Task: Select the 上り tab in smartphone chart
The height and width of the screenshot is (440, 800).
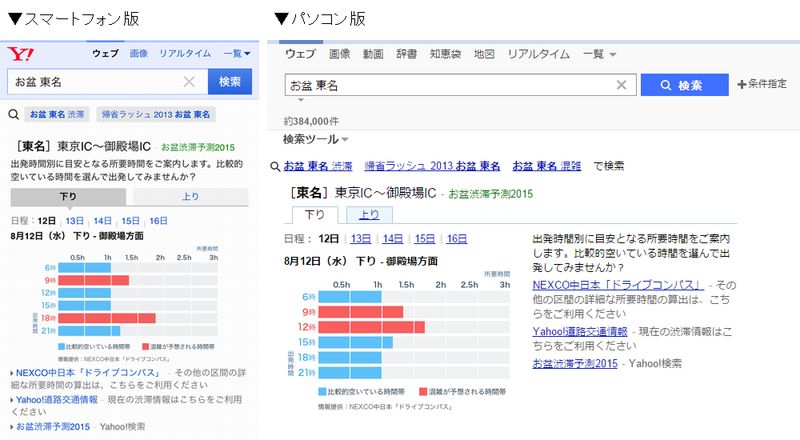Action: pyautogui.click(x=190, y=197)
